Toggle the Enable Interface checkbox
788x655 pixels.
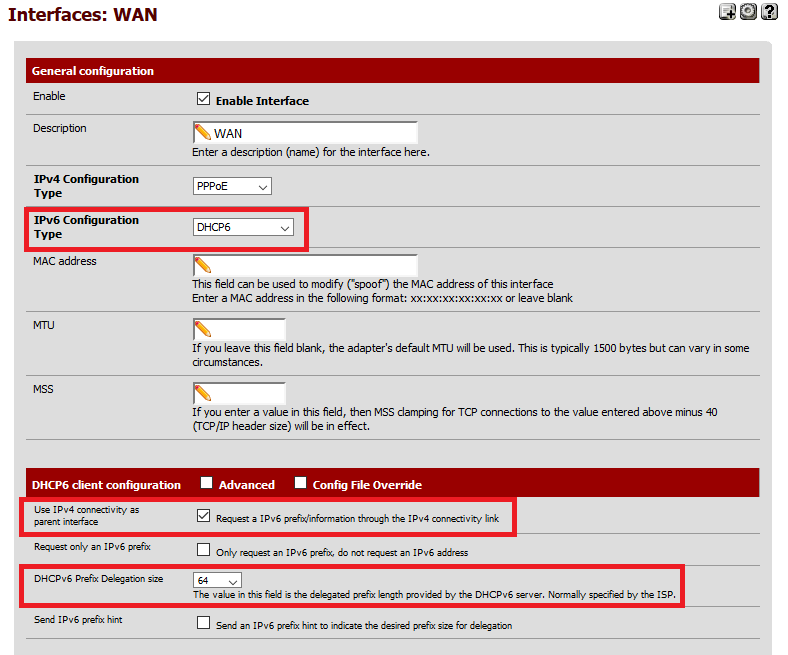pos(204,100)
